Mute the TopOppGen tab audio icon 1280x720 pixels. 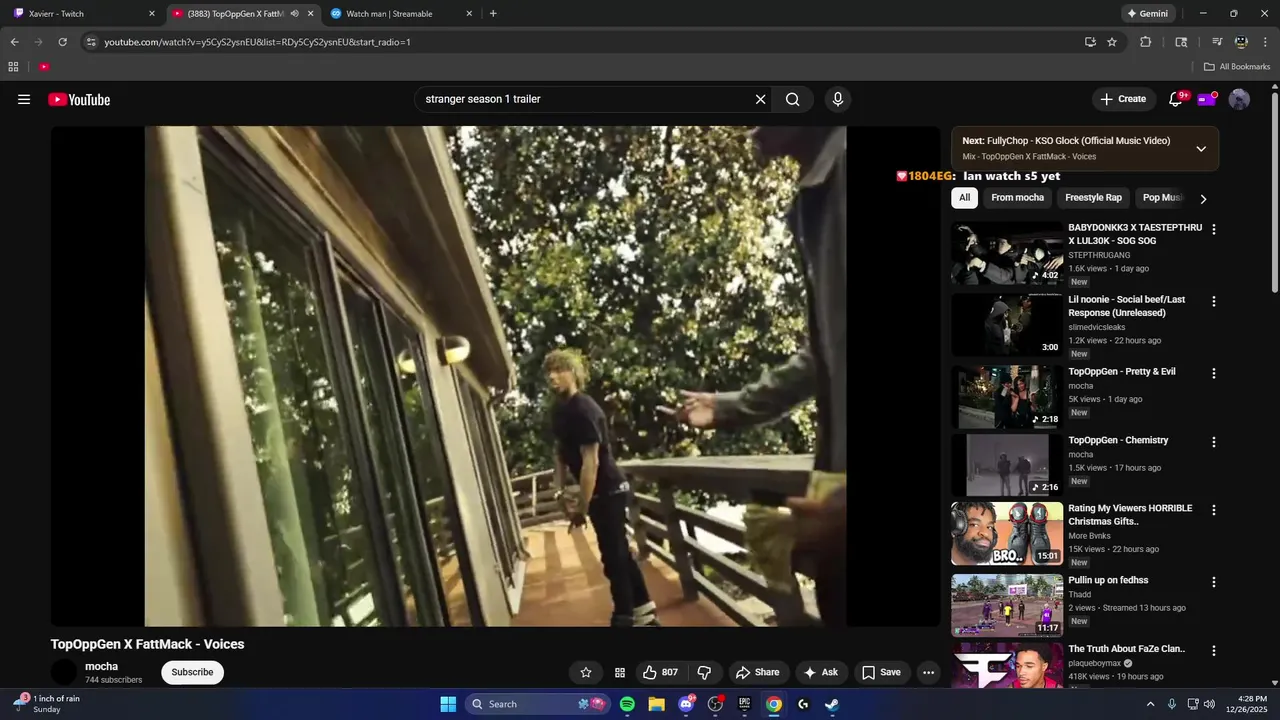(x=294, y=14)
